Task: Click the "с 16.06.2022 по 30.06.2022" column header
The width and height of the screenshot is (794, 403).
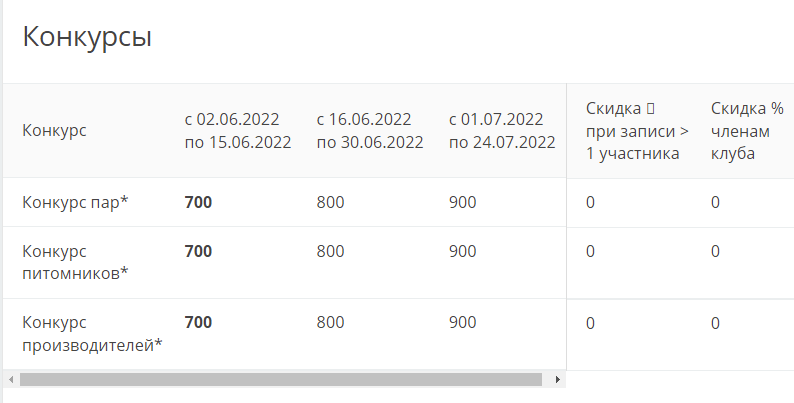Action: coord(369,130)
